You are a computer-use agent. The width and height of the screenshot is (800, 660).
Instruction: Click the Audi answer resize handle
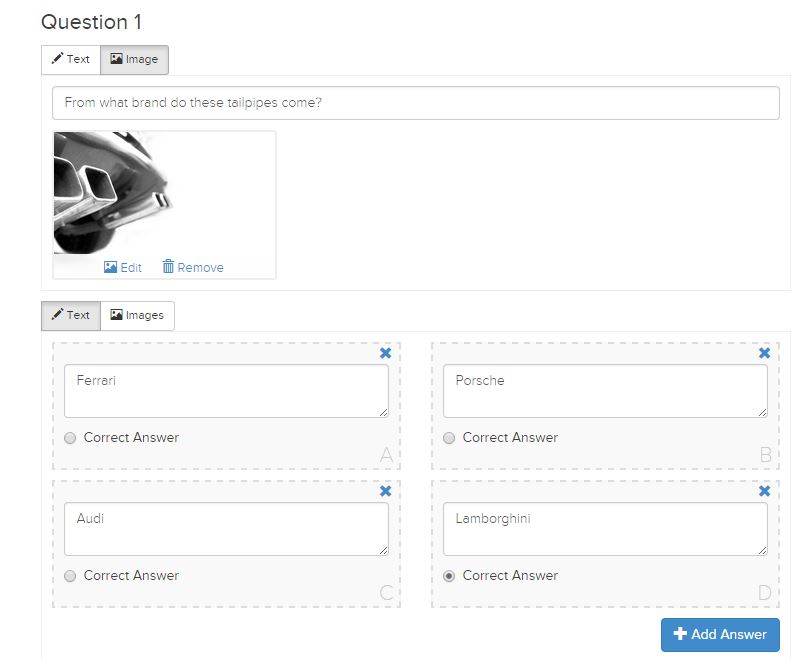pyautogui.click(x=383, y=550)
